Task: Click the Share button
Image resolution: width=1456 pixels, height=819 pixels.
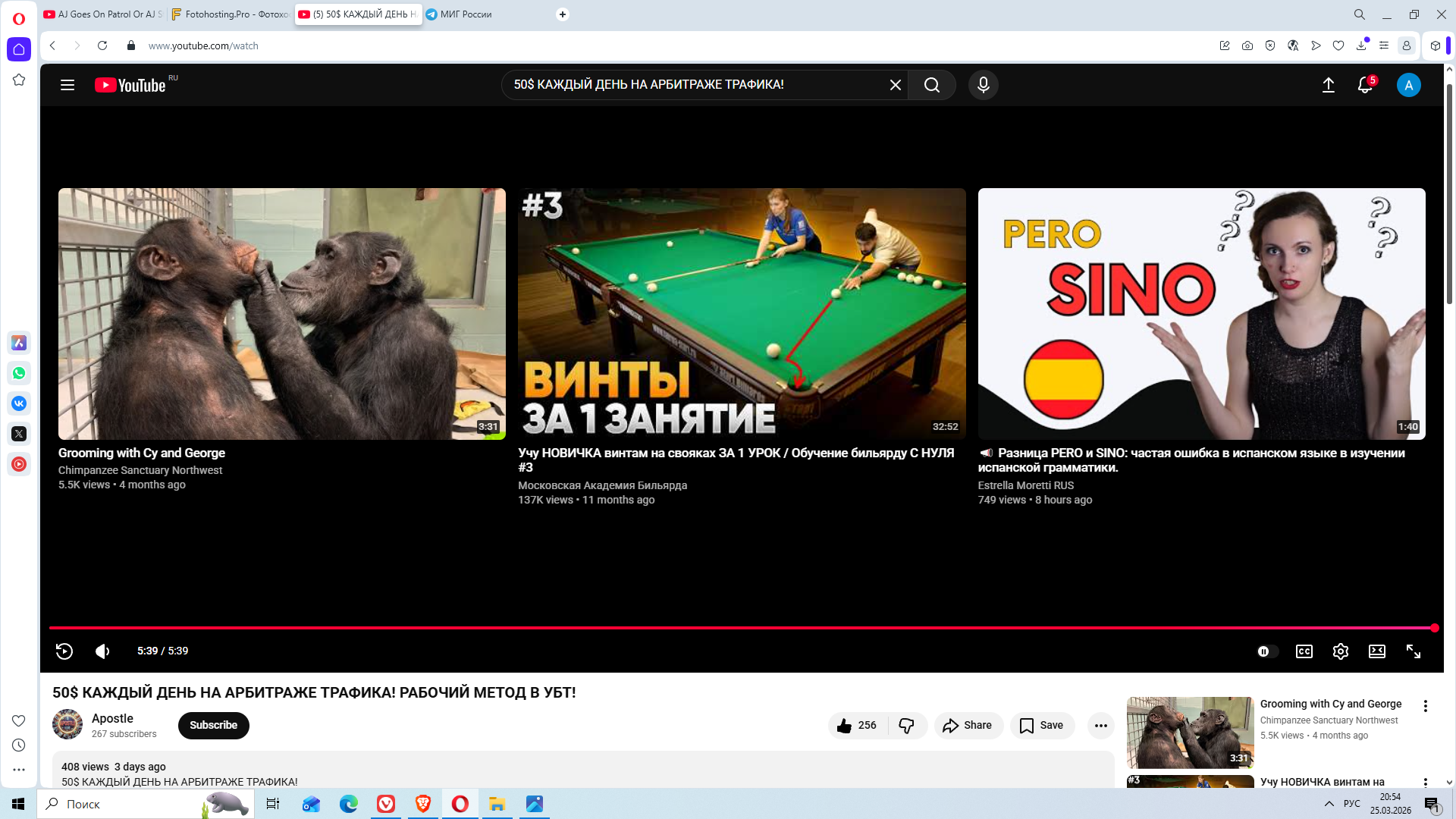Action: pos(968,726)
